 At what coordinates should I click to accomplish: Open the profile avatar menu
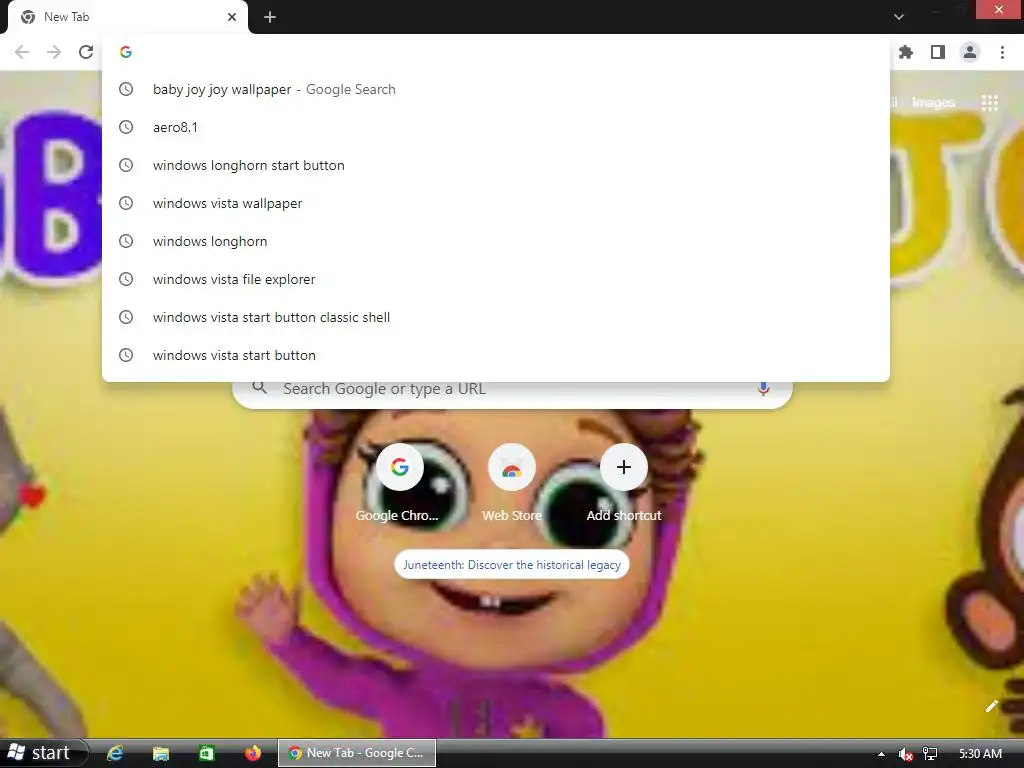[x=970, y=52]
